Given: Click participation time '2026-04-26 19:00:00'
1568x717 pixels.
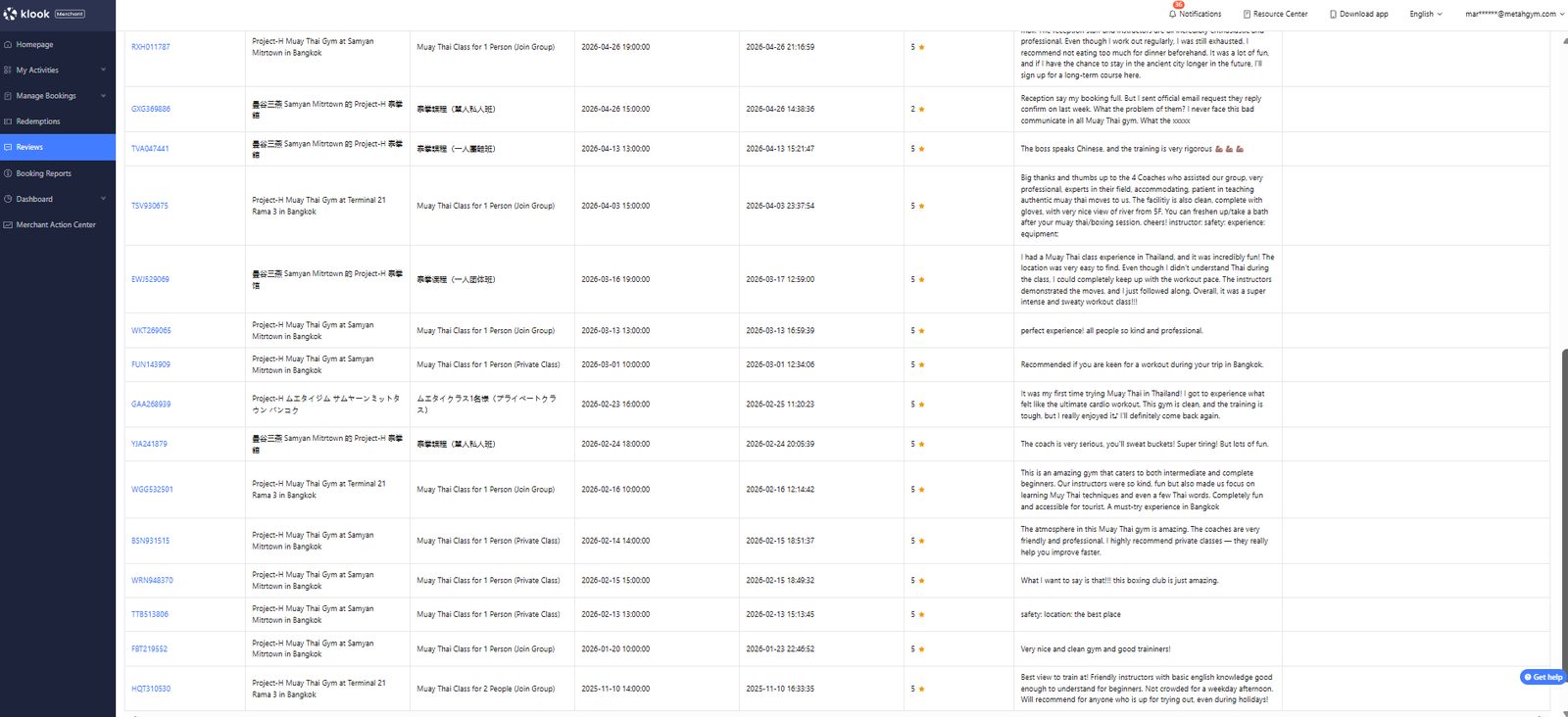Looking at the screenshot, I should (615, 47).
